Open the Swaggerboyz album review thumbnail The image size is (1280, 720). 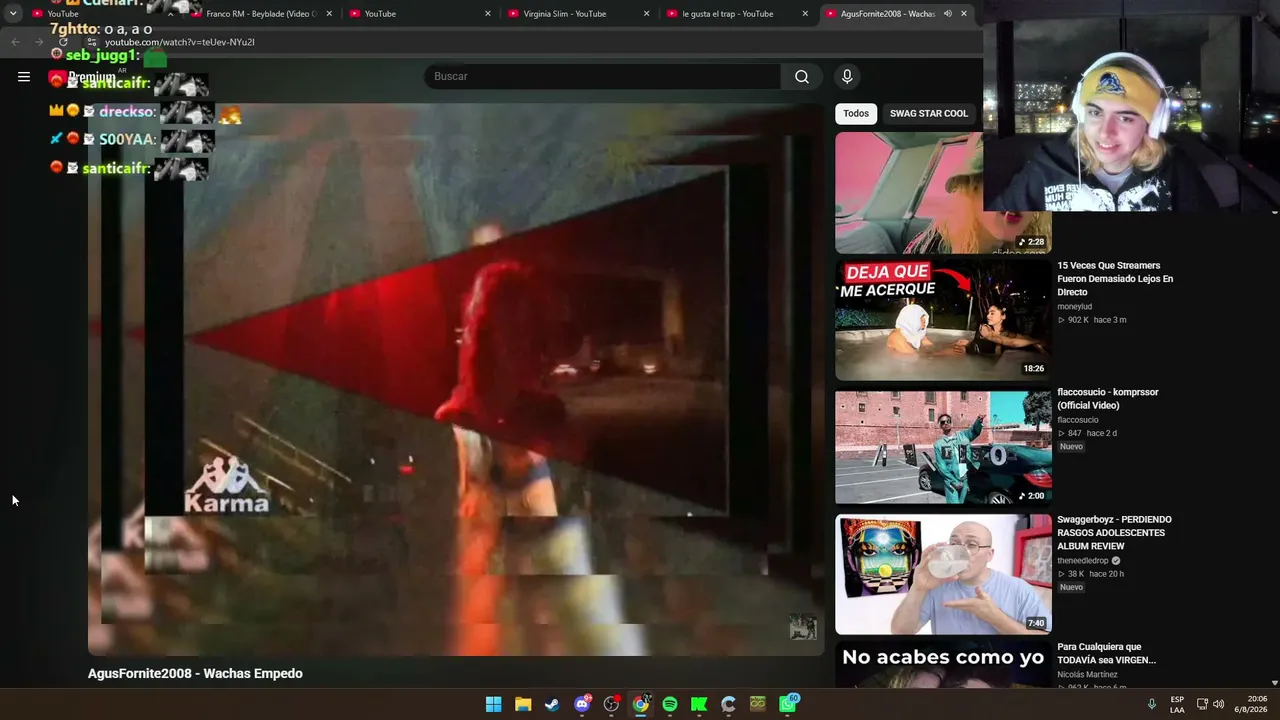(943, 574)
